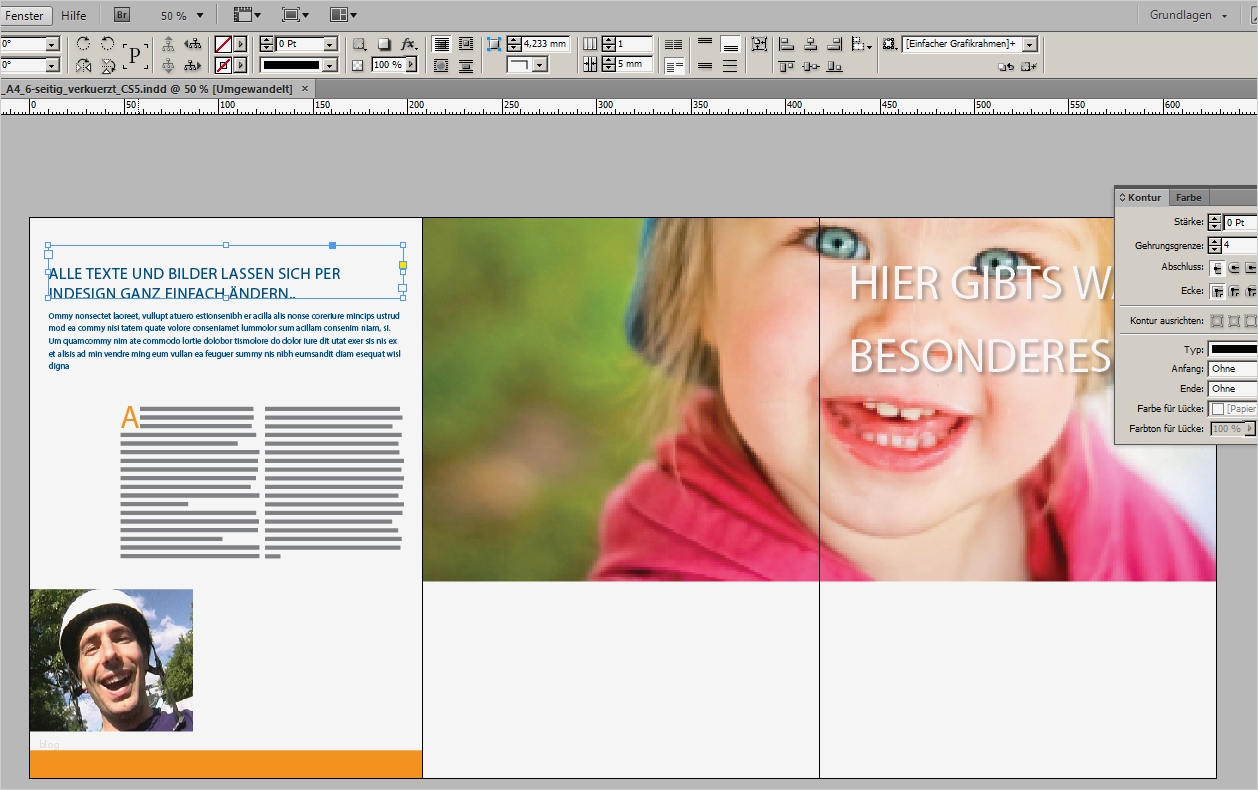Open effects with the fx icon
This screenshot has width=1258, height=790.
(407, 44)
